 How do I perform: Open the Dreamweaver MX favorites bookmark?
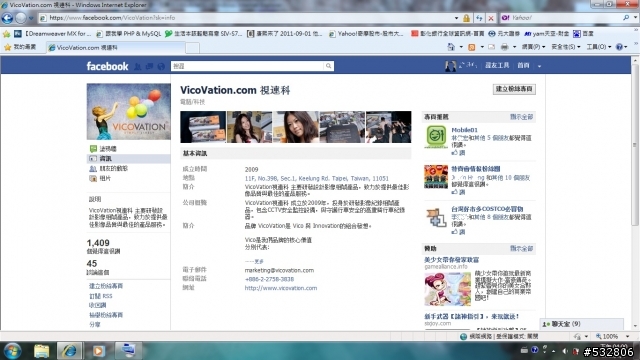click(x=53, y=34)
